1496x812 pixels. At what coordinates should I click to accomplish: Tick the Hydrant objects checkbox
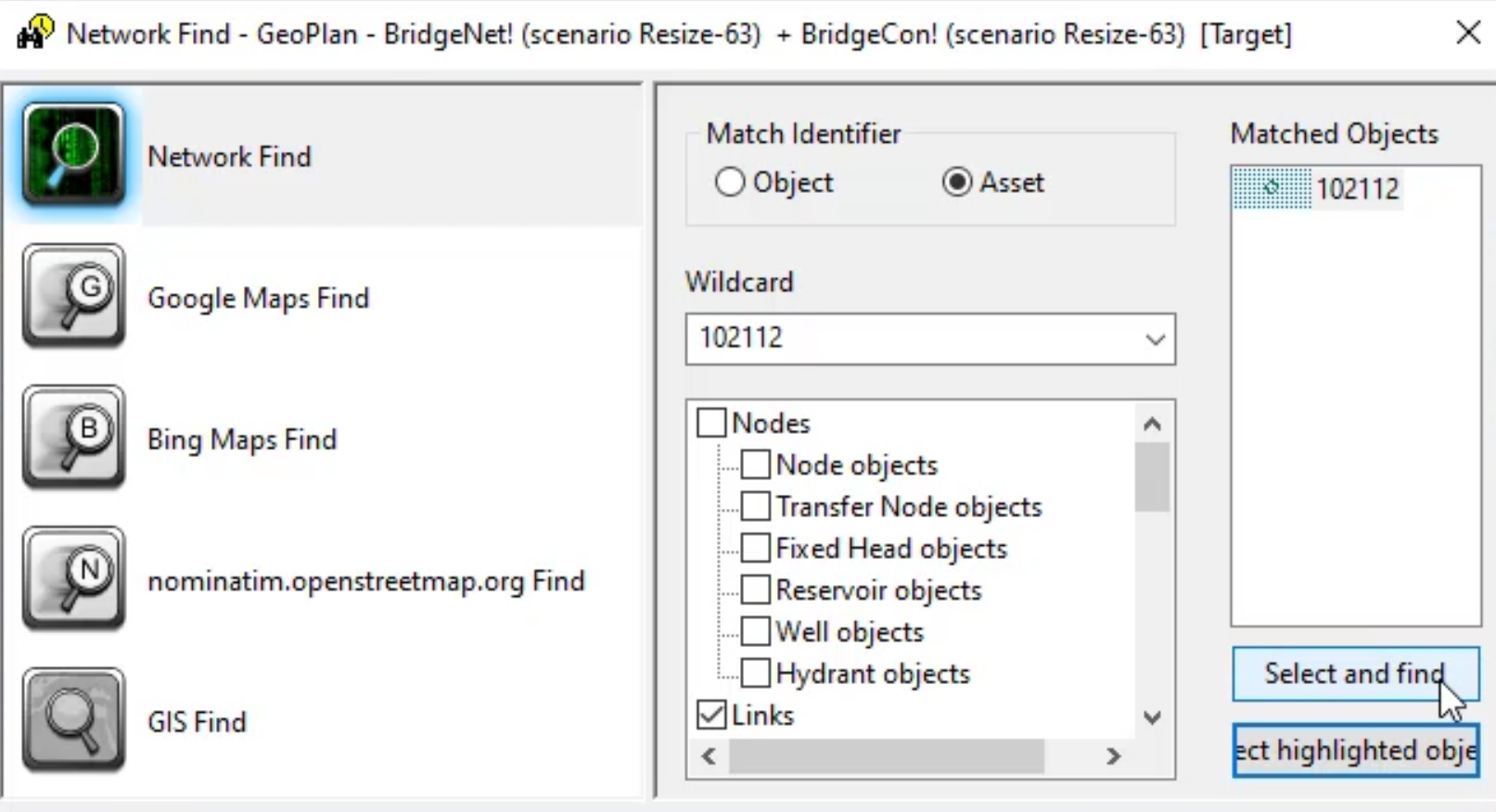(x=755, y=673)
